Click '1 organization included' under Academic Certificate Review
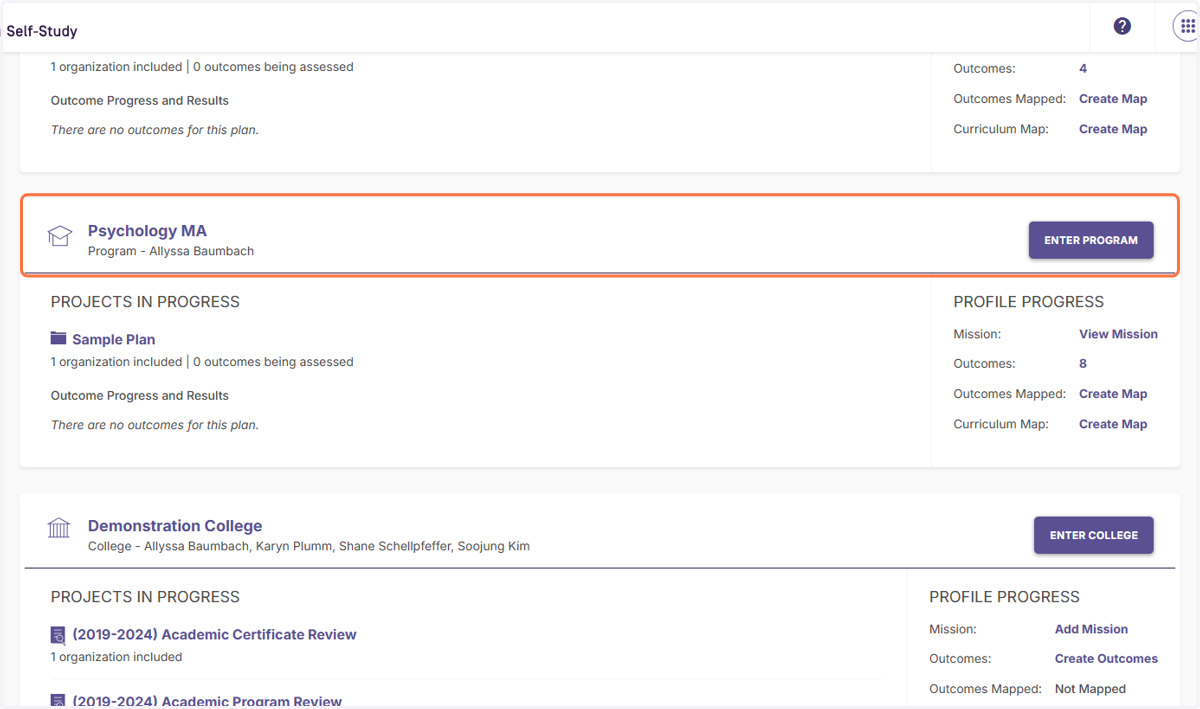 click(116, 657)
